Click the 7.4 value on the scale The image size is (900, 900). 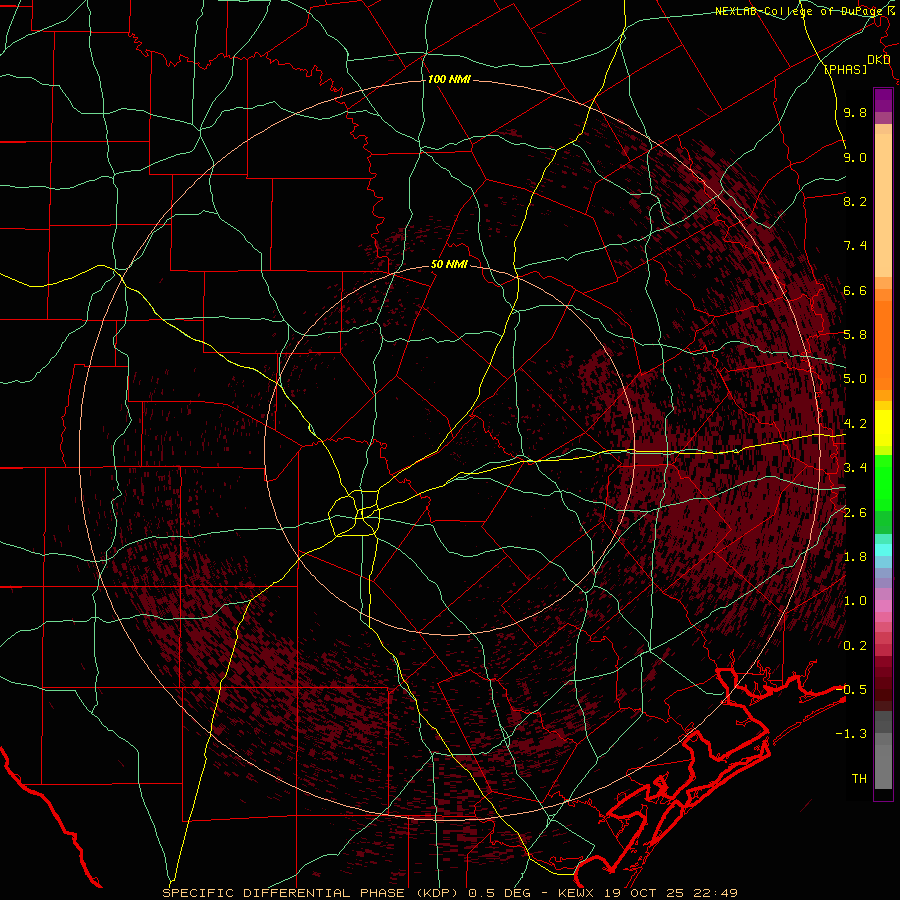click(x=855, y=246)
